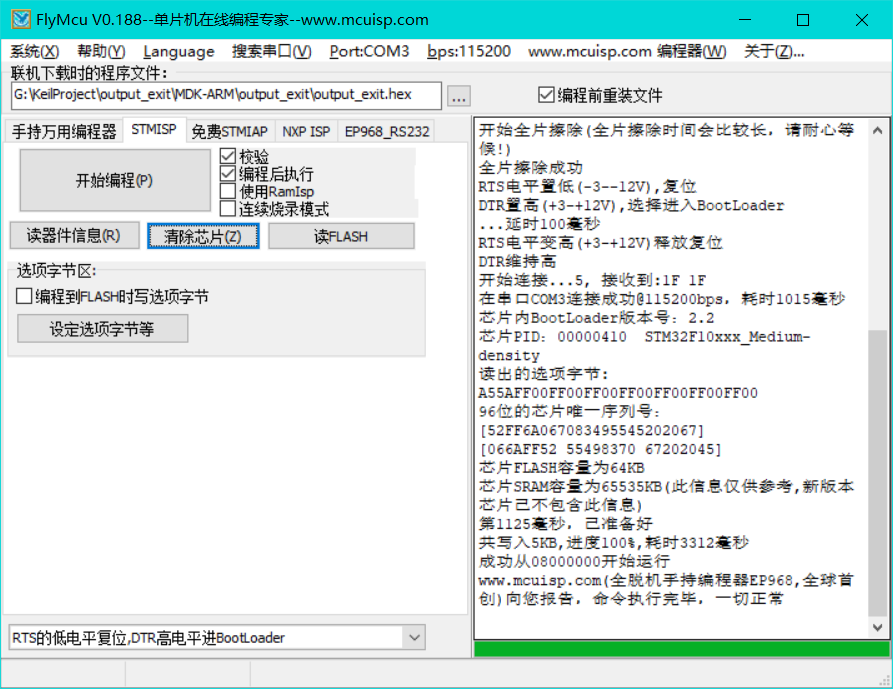Click label 联机下载时的程序文件
Screen dimensions: 893x689
tap(89, 73)
